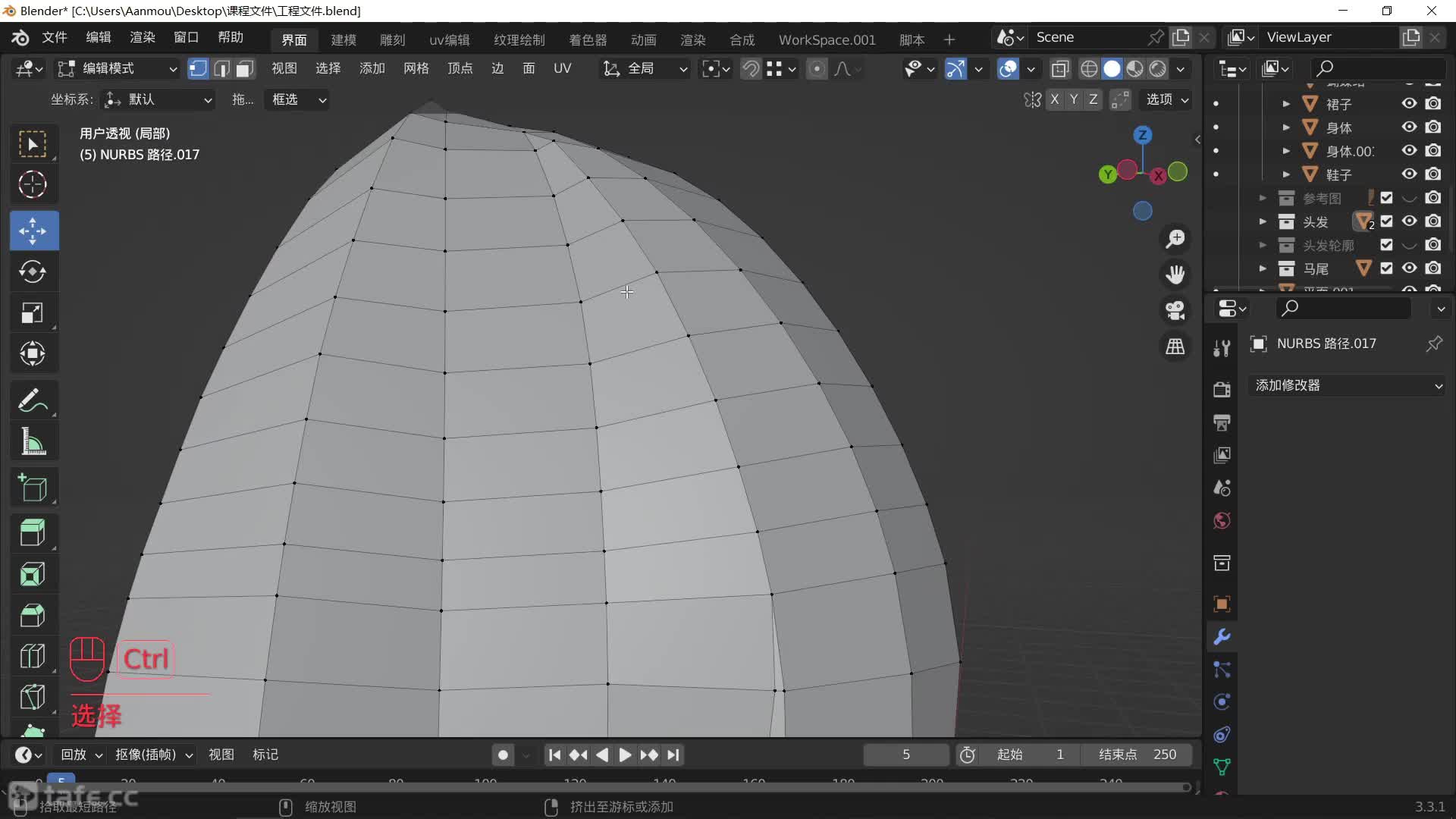Switch to the uv编辑 workspace tab
This screenshot has height=819, width=1456.
(450, 39)
